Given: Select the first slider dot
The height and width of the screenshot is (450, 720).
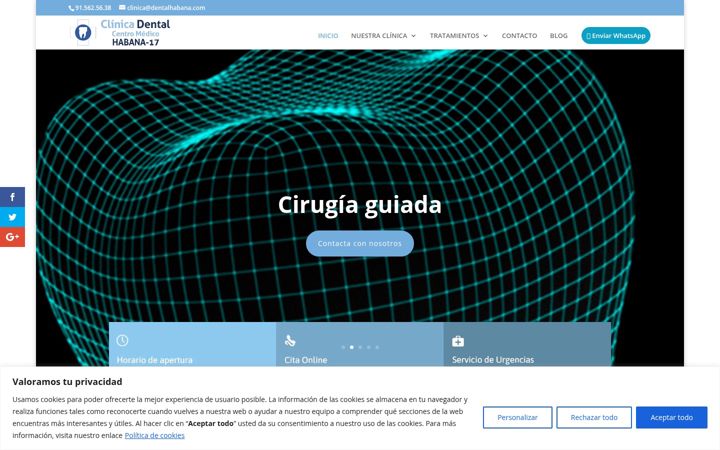Looking at the screenshot, I should (x=343, y=347).
